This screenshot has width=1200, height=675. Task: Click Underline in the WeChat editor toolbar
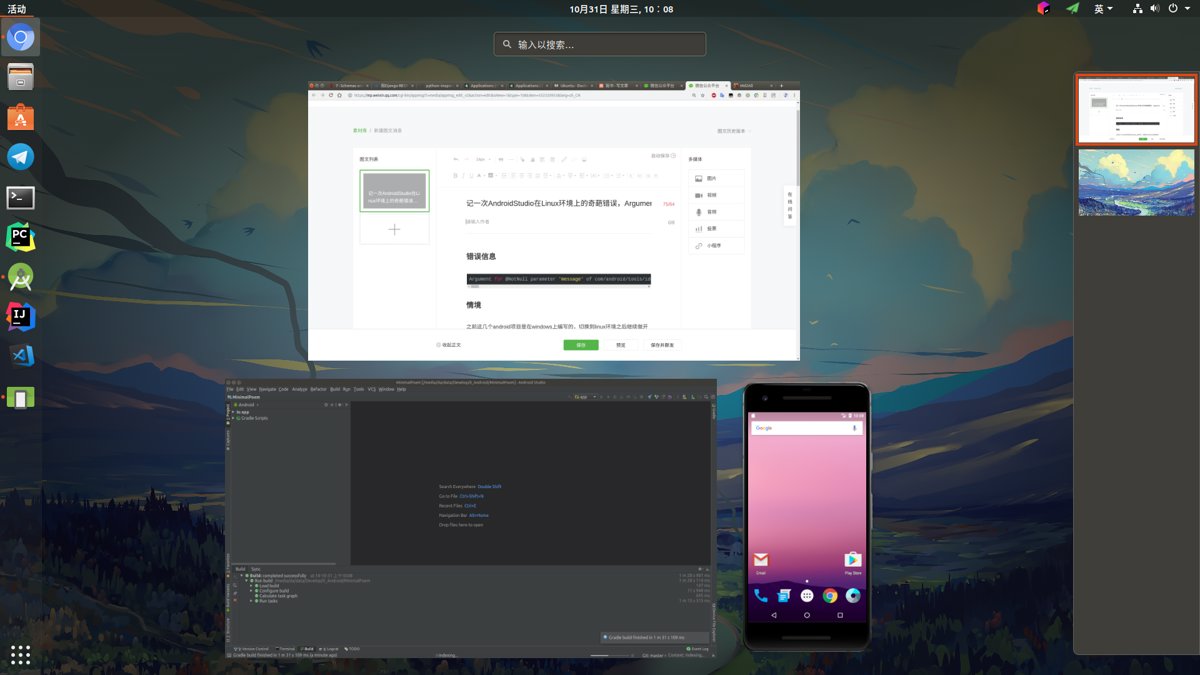pyautogui.click(x=471, y=175)
